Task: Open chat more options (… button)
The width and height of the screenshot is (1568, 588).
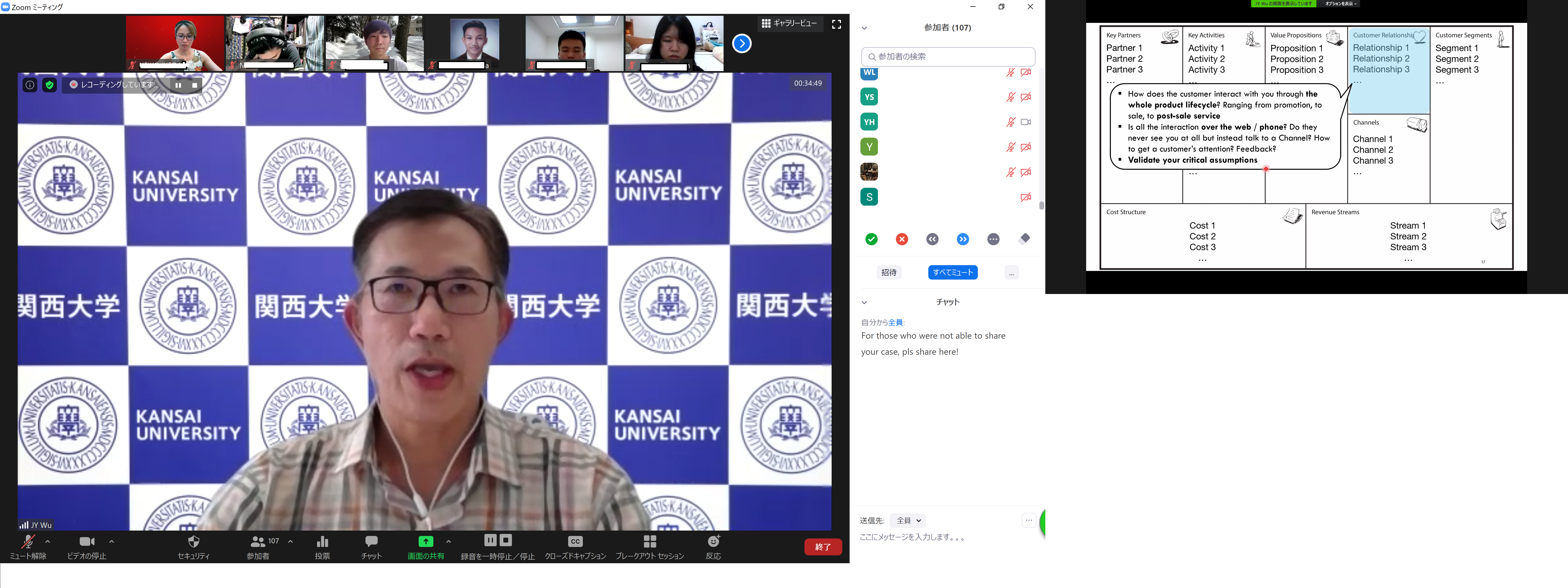Action: point(1029,520)
